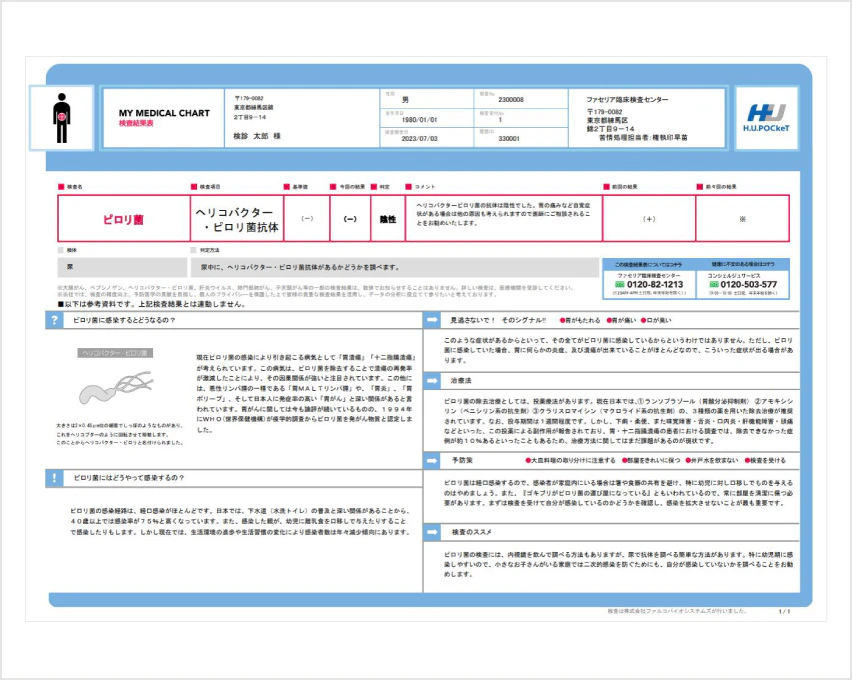Click the コンシェルジュサービス label
Screen dimensions: 852x680
pyautogui.click(x=734, y=276)
